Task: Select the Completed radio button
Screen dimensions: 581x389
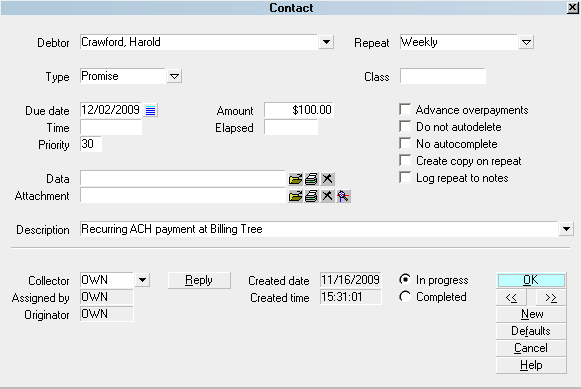Action: point(405,296)
